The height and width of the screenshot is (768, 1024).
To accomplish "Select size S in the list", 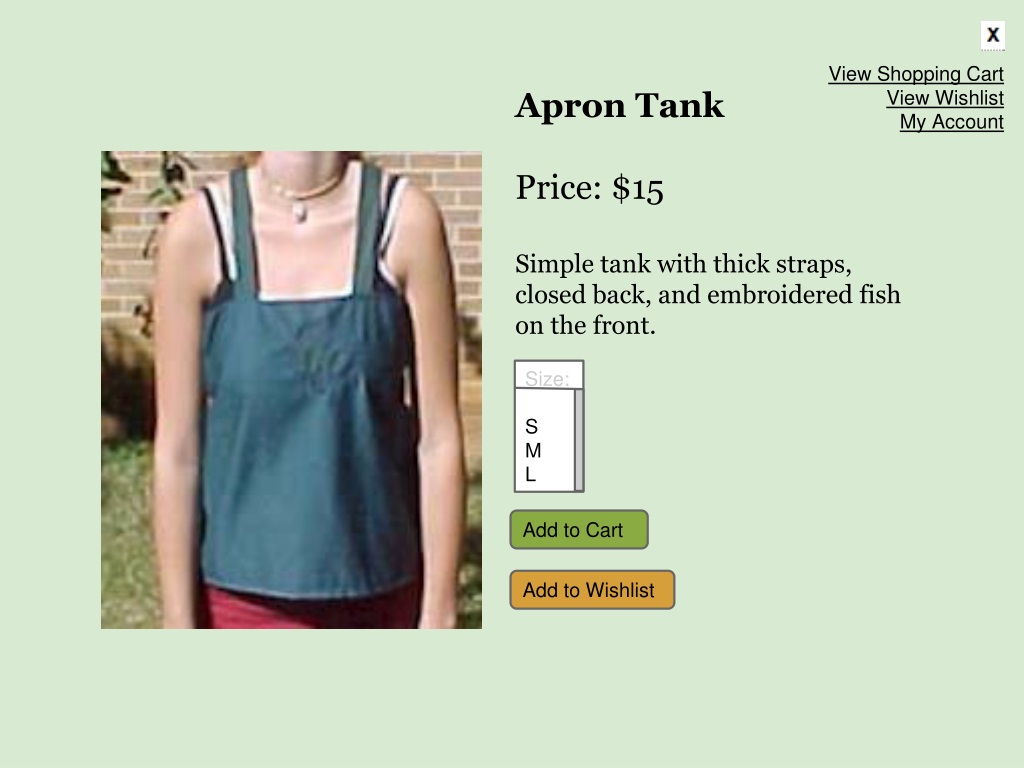I will pos(544,426).
